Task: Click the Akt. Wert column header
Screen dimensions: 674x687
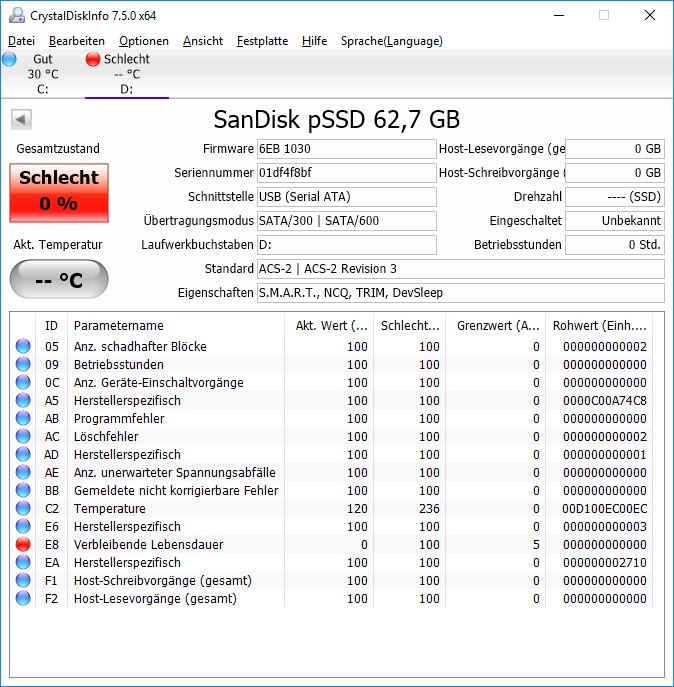Action: [x=329, y=326]
